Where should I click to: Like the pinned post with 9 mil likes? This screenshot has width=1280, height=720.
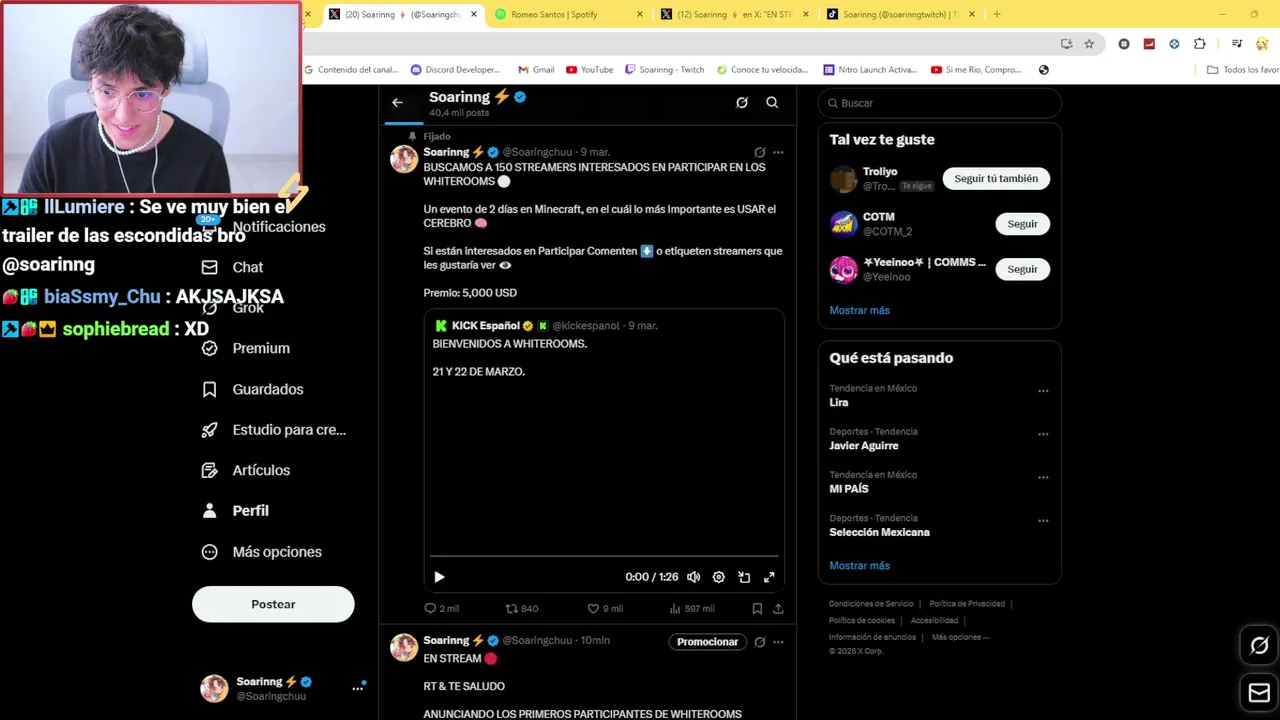[605, 608]
